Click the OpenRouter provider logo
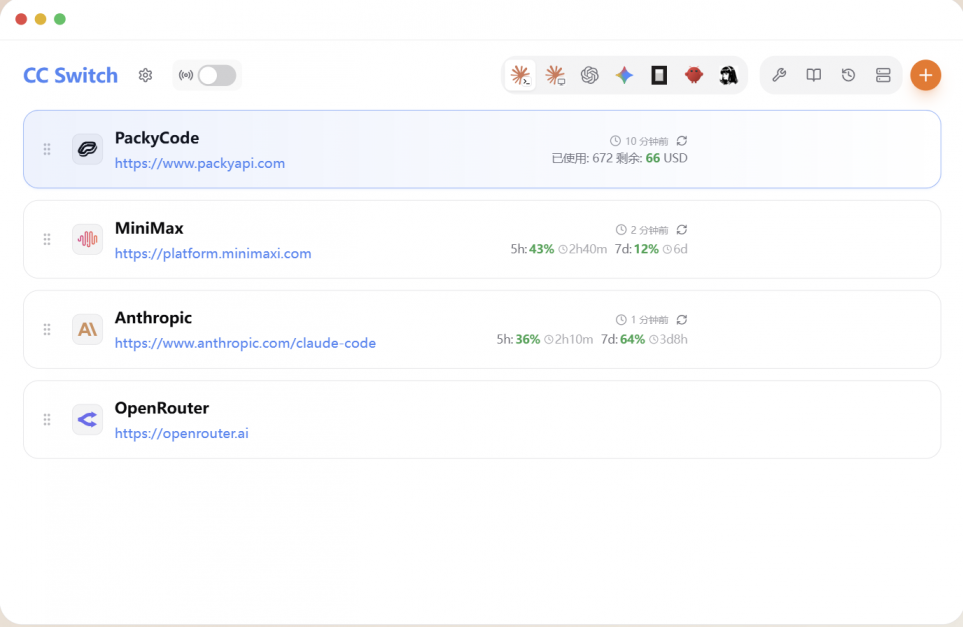Image resolution: width=963 pixels, height=627 pixels. tap(87, 419)
